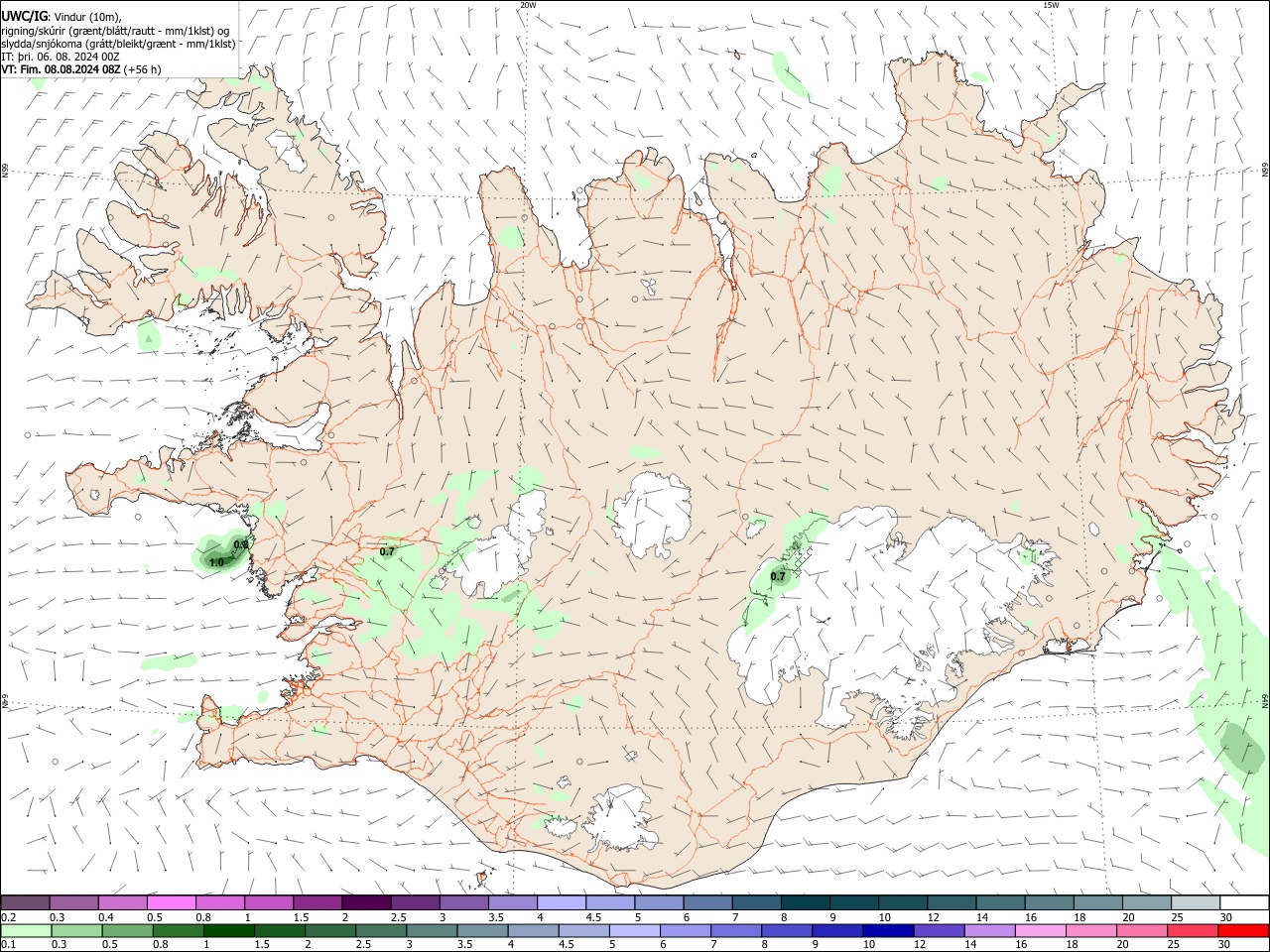Click the 1.0 precipitation label on the west coast
The image size is (1270, 952).
click(x=216, y=562)
